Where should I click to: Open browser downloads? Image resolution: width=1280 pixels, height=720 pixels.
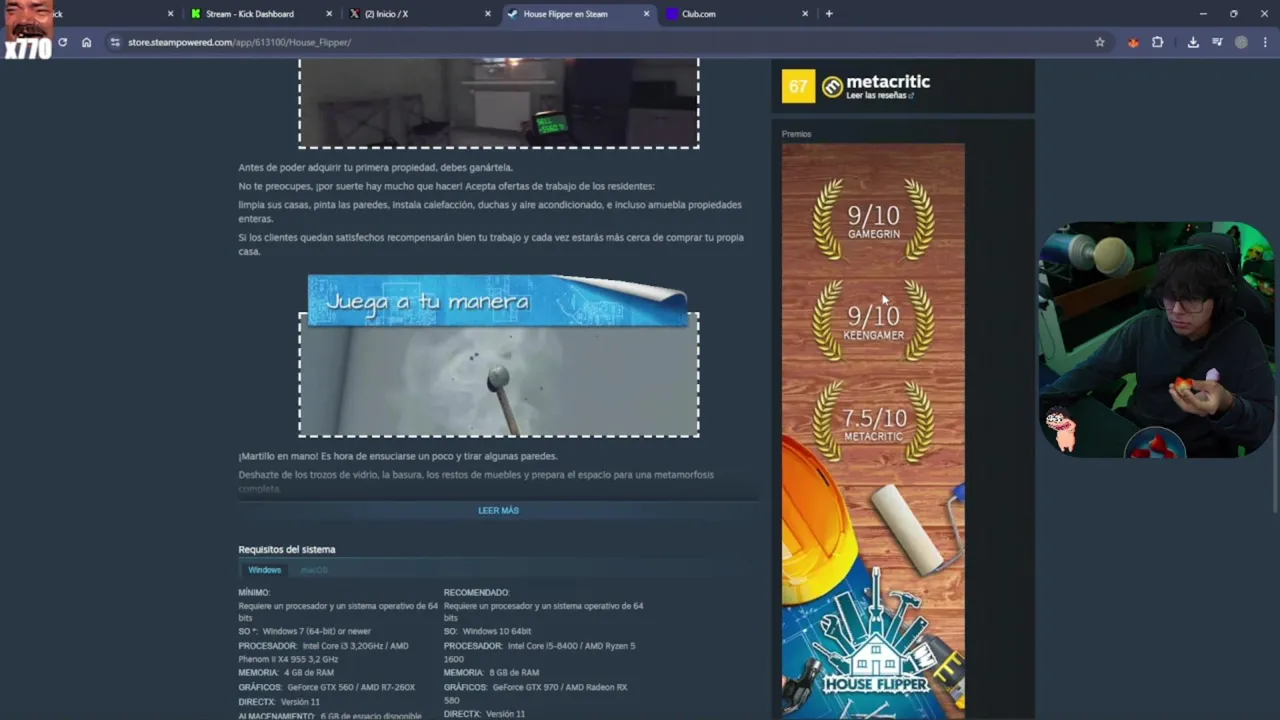pos(1193,42)
